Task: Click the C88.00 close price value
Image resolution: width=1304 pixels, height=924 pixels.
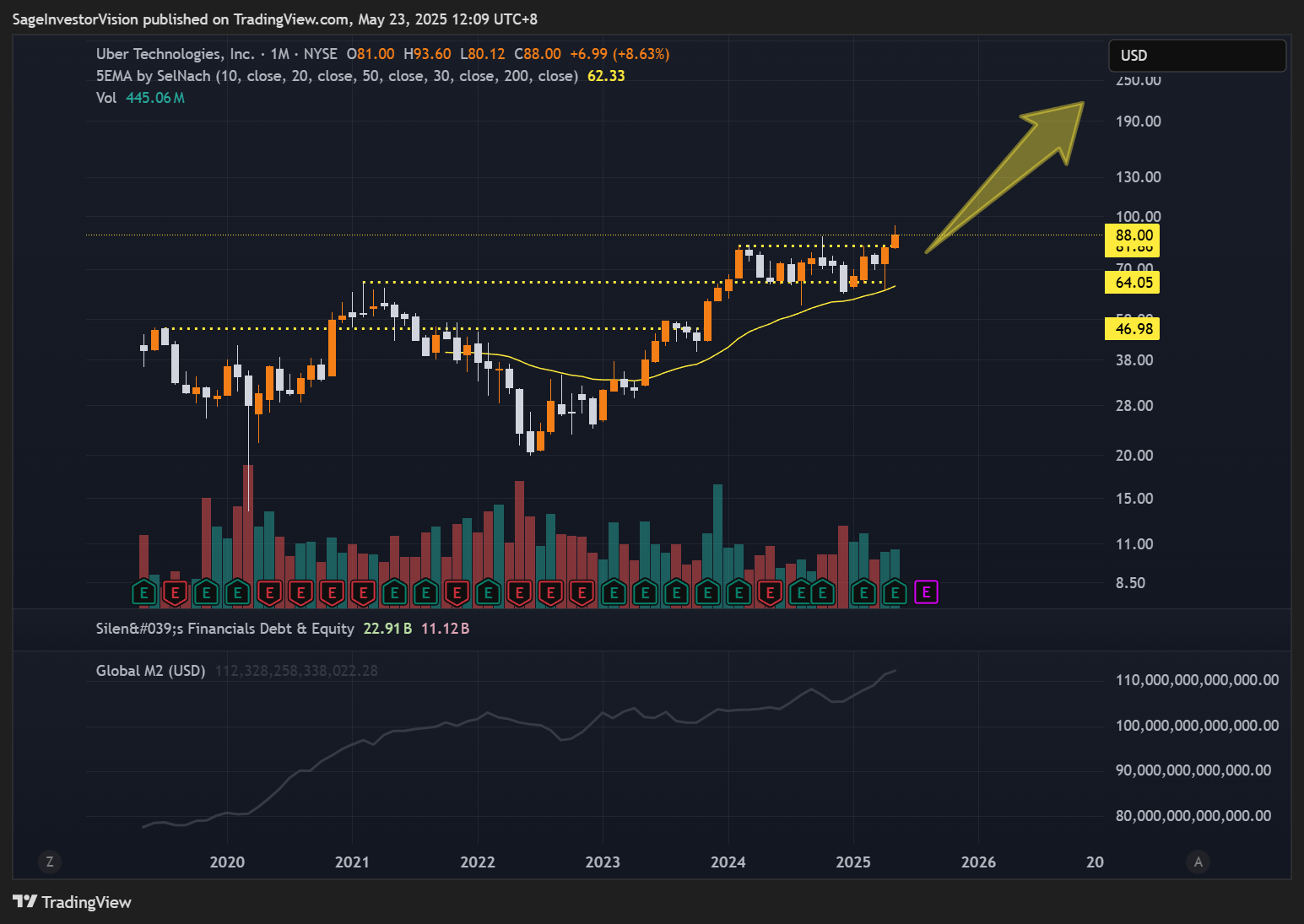Action: coord(538,54)
